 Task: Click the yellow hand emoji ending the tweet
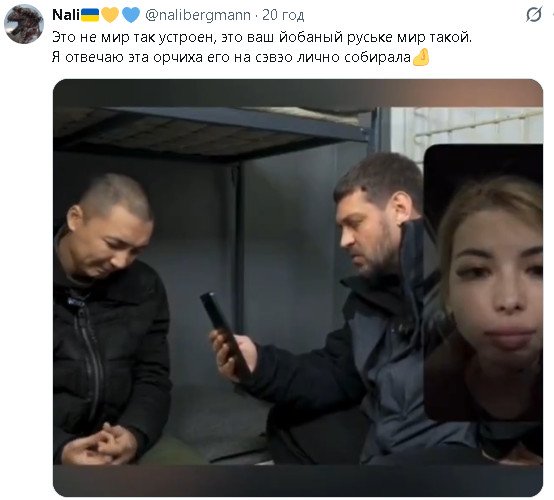click(x=421, y=57)
